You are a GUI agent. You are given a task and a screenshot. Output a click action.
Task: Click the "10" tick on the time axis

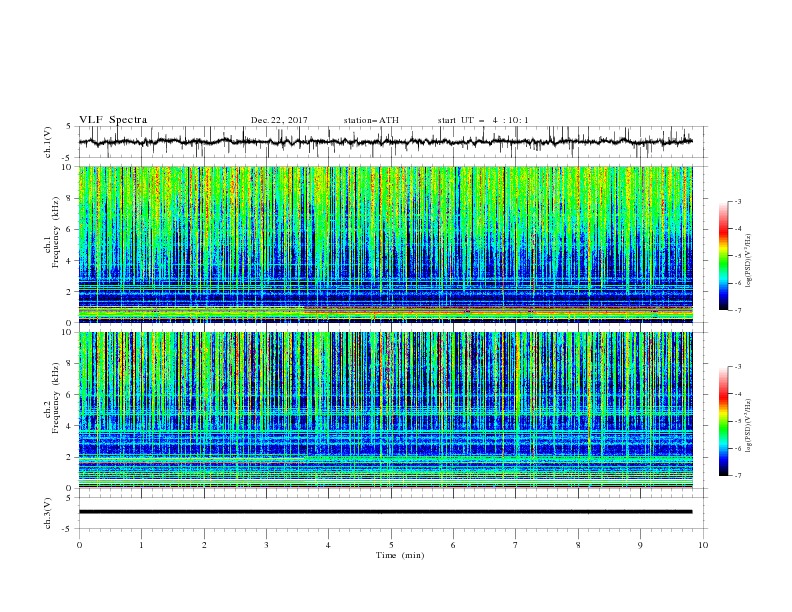703,545
